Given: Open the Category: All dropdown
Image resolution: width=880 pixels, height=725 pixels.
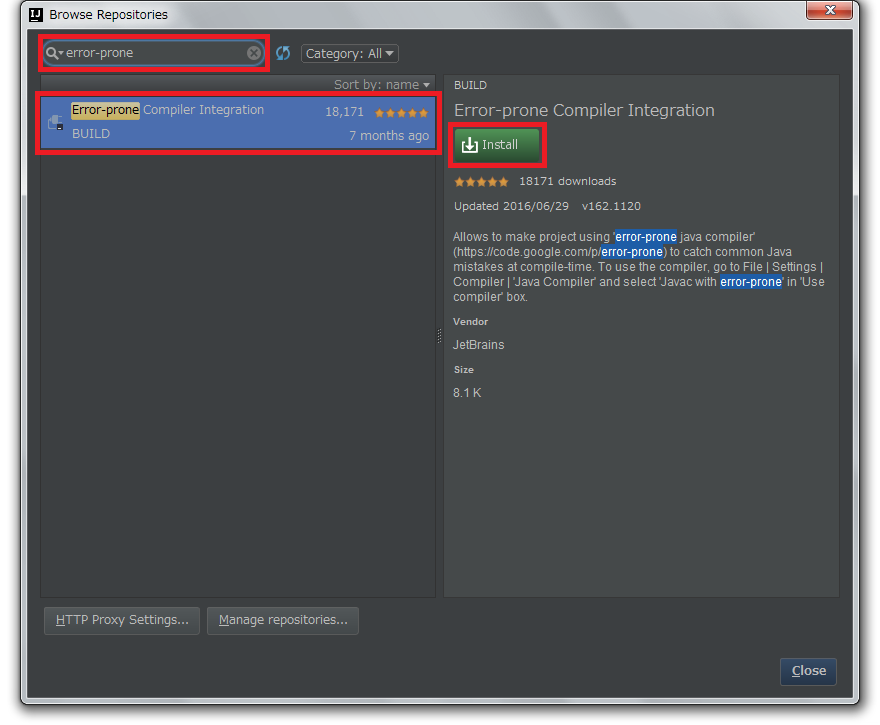Looking at the screenshot, I should [x=350, y=53].
